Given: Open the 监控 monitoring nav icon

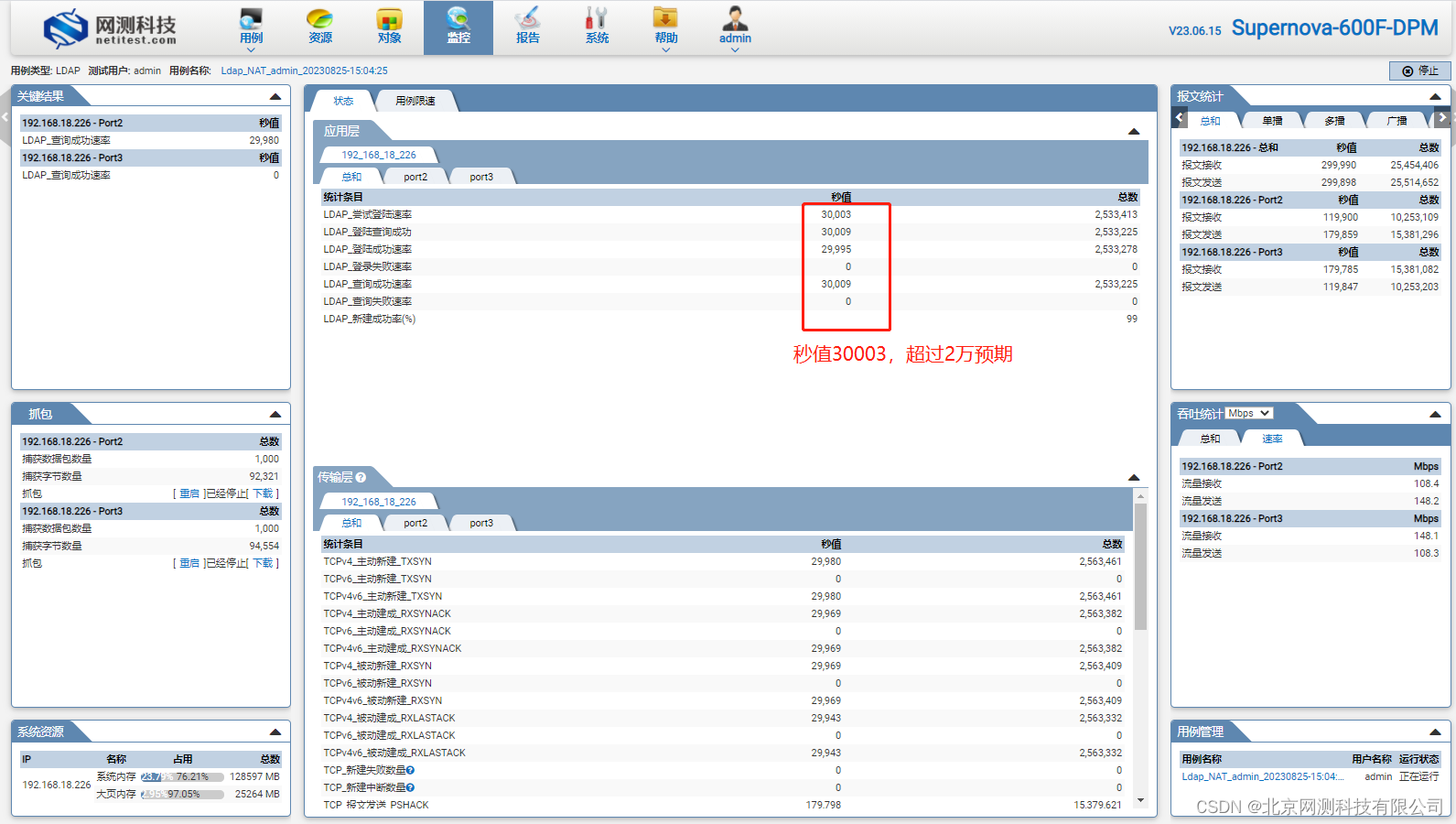Looking at the screenshot, I should tap(458, 26).
